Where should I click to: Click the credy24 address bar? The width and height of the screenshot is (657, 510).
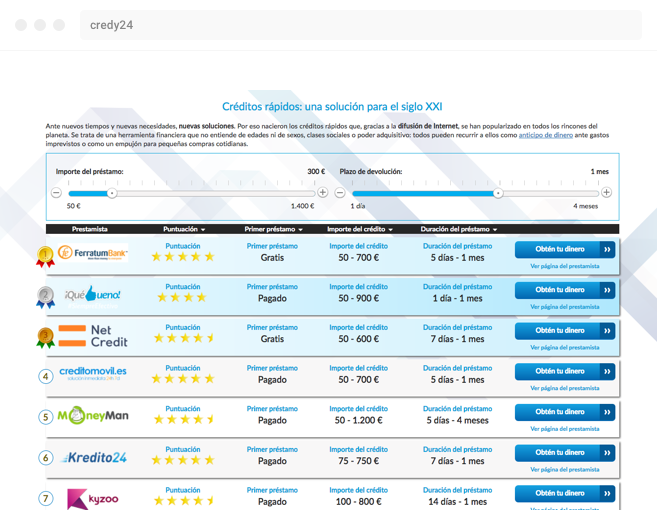pyautogui.click(x=361, y=25)
